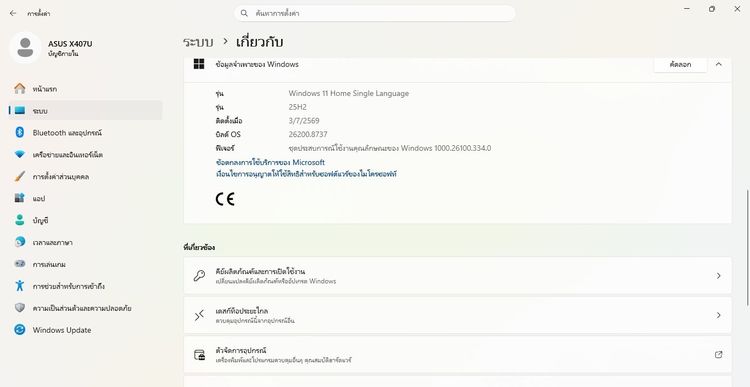Screen dimensions: 750x387
Task: Select the System item in sidebar
Action: [x=86, y=111]
